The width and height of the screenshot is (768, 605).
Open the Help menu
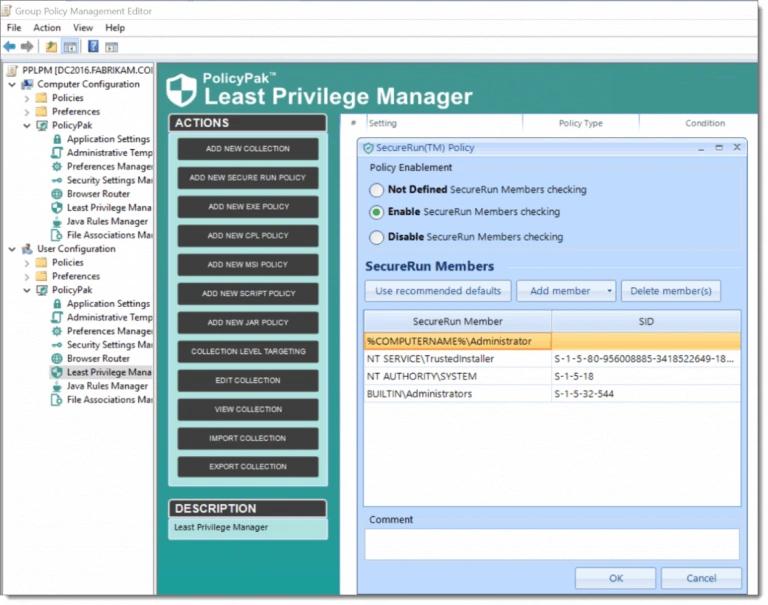(x=115, y=28)
